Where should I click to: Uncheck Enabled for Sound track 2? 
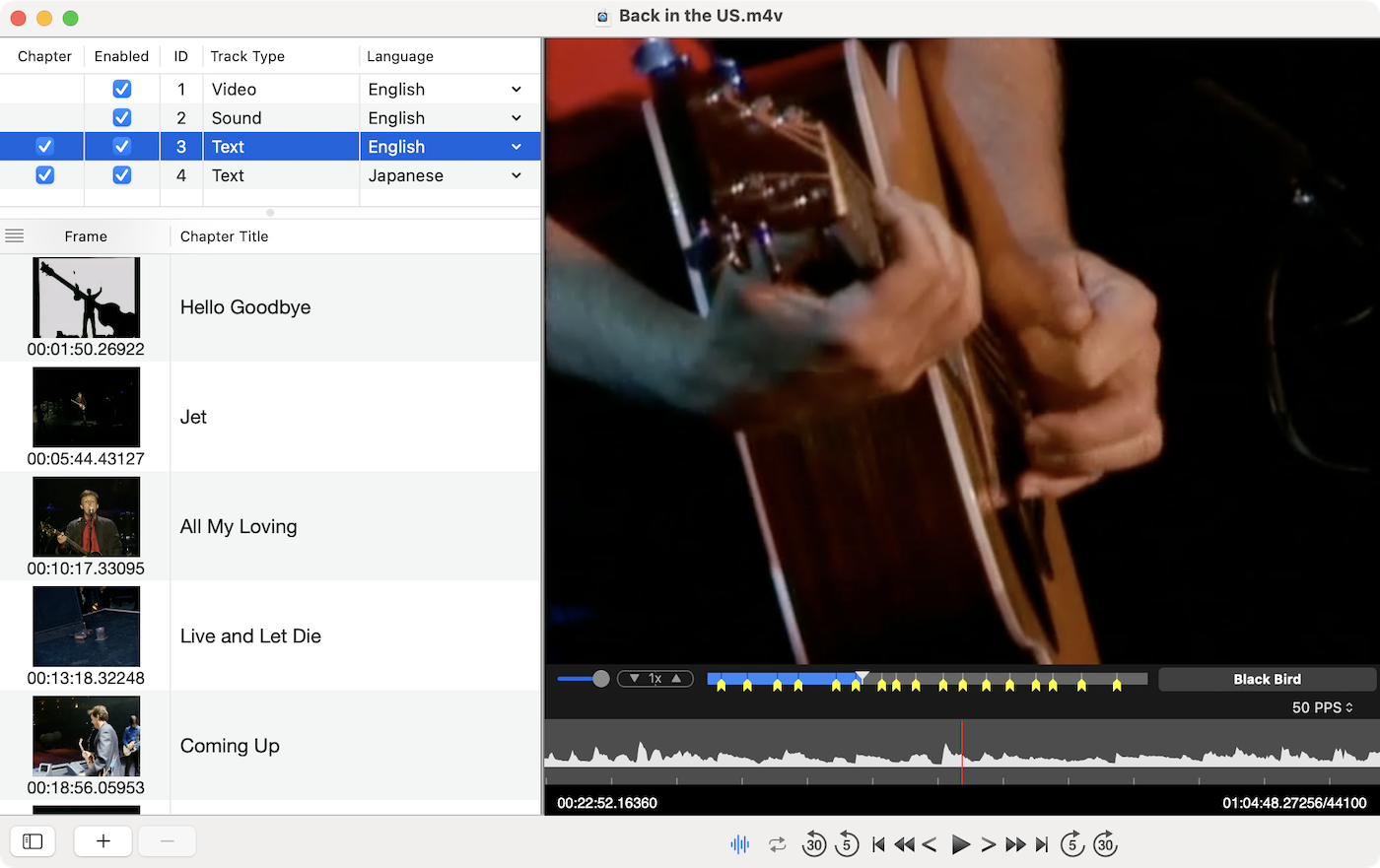tap(122, 118)
